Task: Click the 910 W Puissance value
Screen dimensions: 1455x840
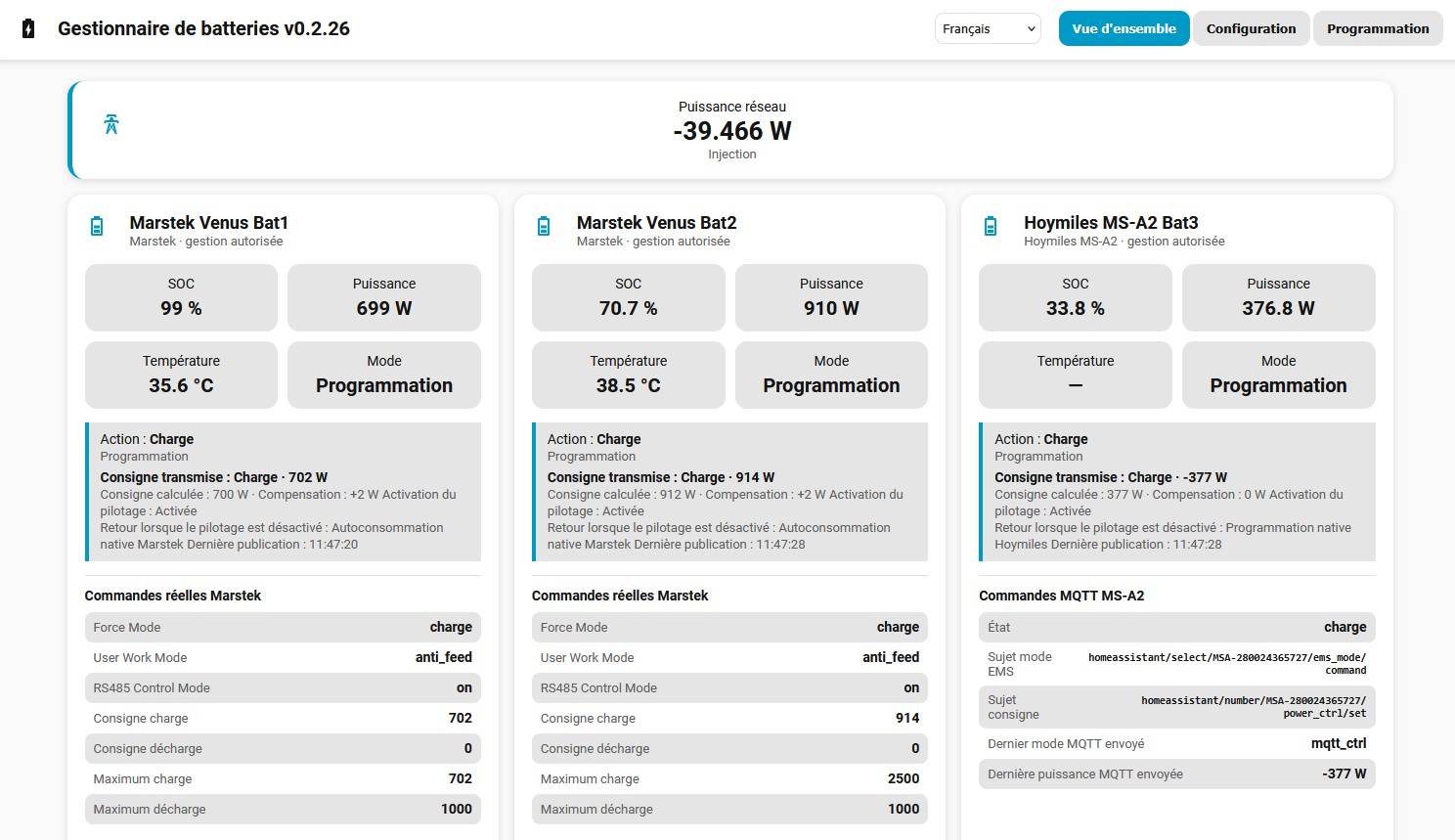Action: pyautogui.click(x=831, y=308)
